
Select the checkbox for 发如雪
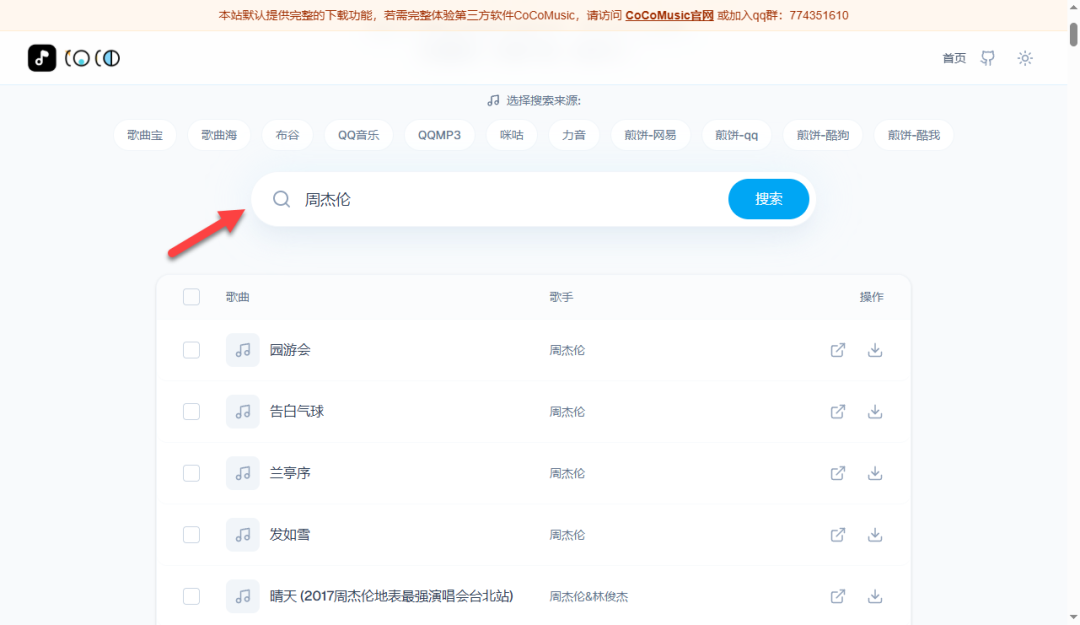[x=191, y=535]
